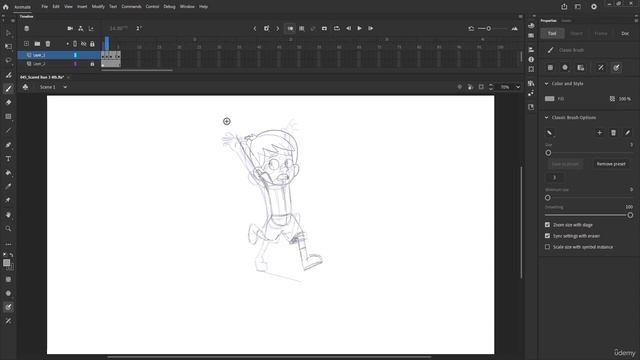The image size is (640, 360).
Task: Click the share/export icon at top right
Action: point(564,7)
